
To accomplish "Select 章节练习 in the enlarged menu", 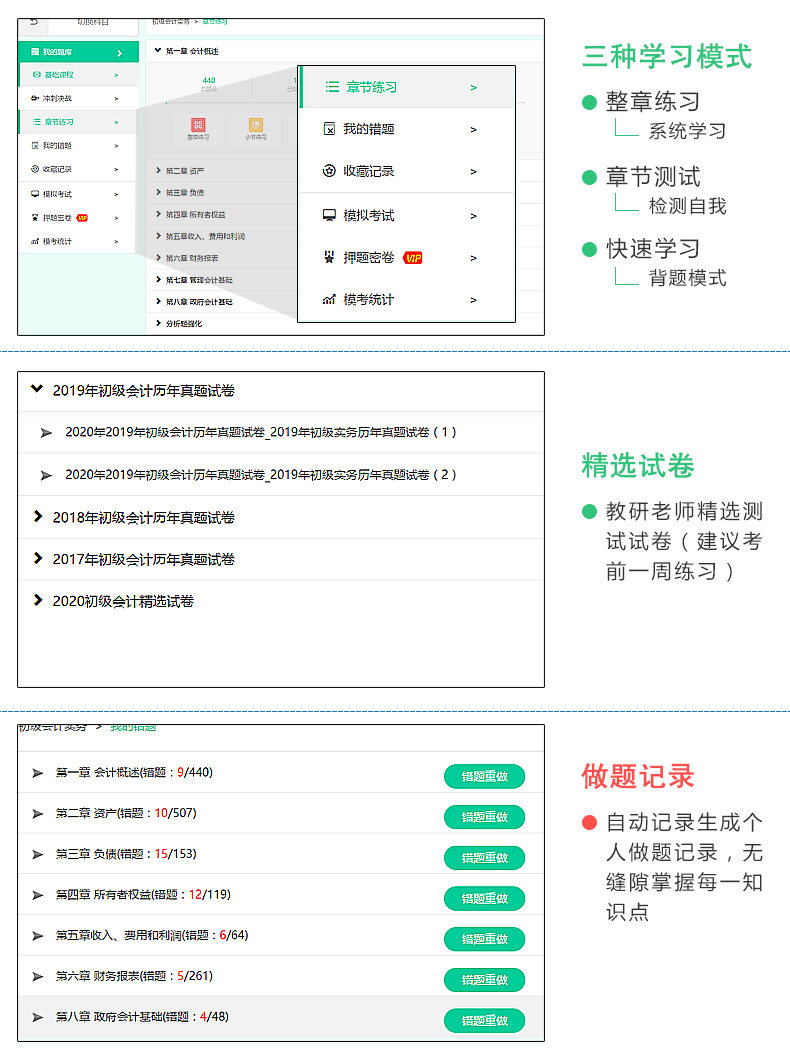I will pos(407,87).
